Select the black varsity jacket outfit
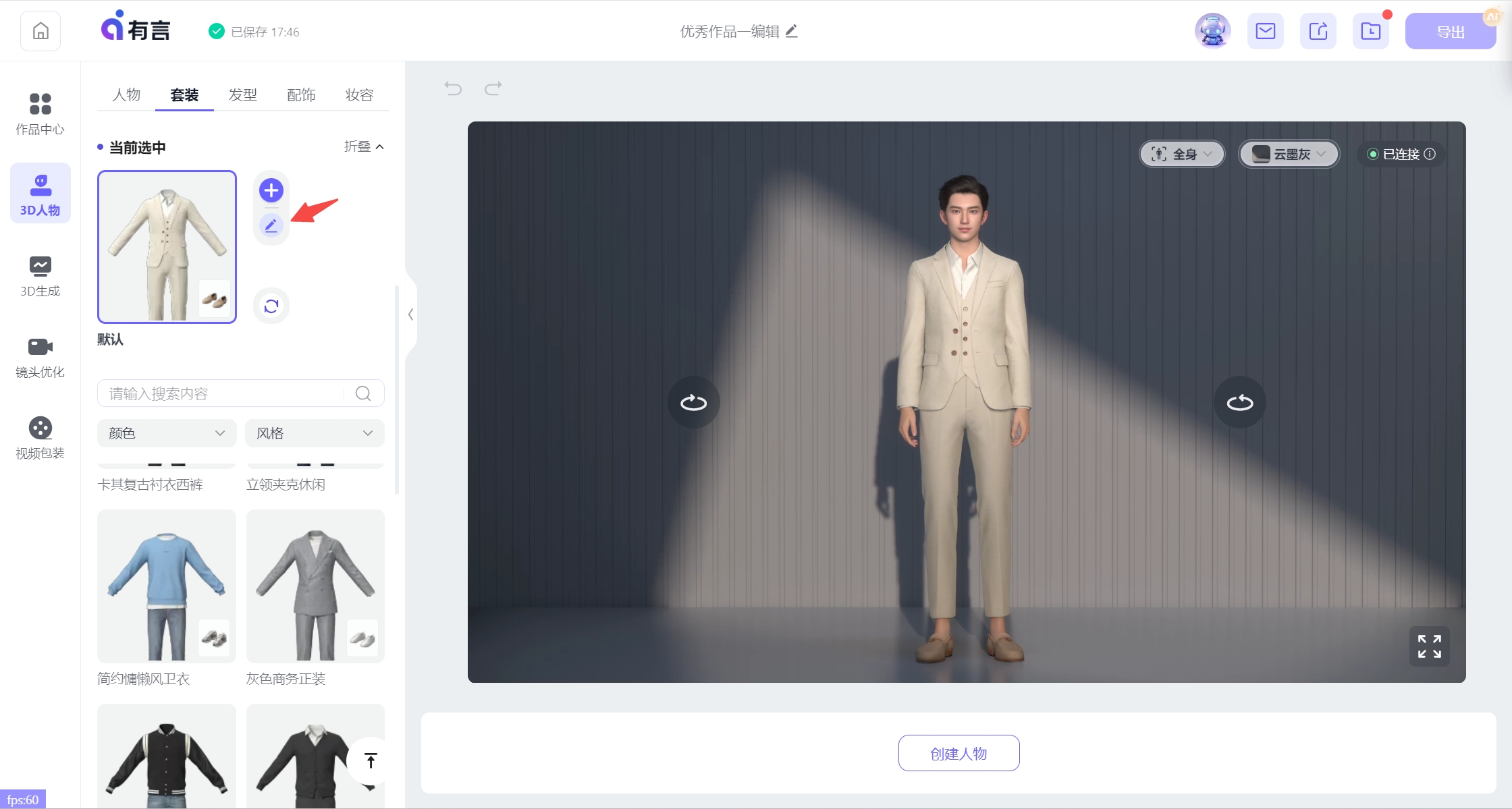This screenshot has width=1512, height=809. point(167,756)
